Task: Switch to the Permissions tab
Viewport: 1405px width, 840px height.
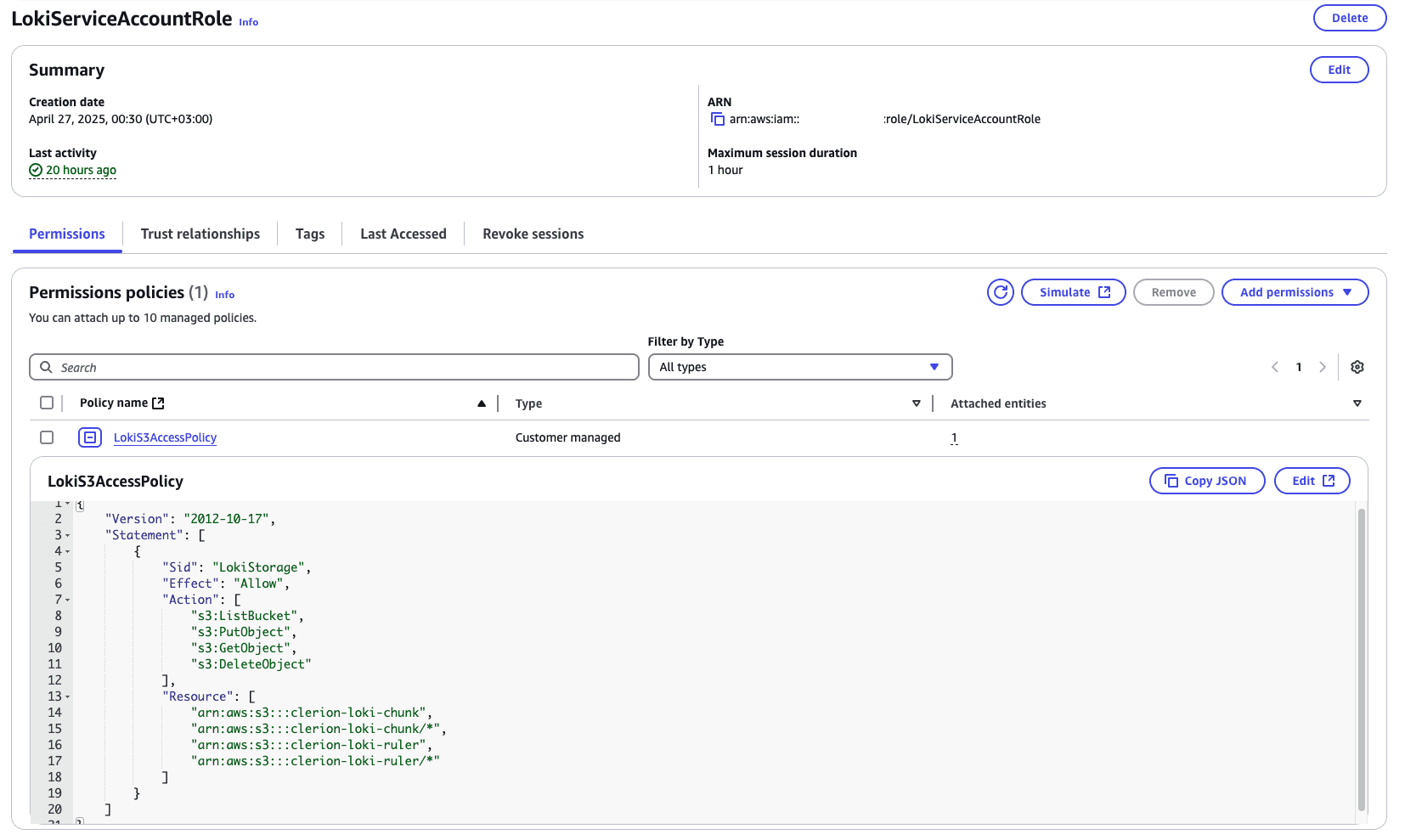Action: (x=67, y=234)
